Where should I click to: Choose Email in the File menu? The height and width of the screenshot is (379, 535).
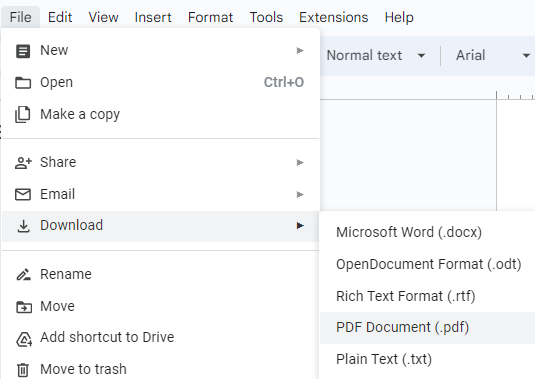(x=160, y=194)
